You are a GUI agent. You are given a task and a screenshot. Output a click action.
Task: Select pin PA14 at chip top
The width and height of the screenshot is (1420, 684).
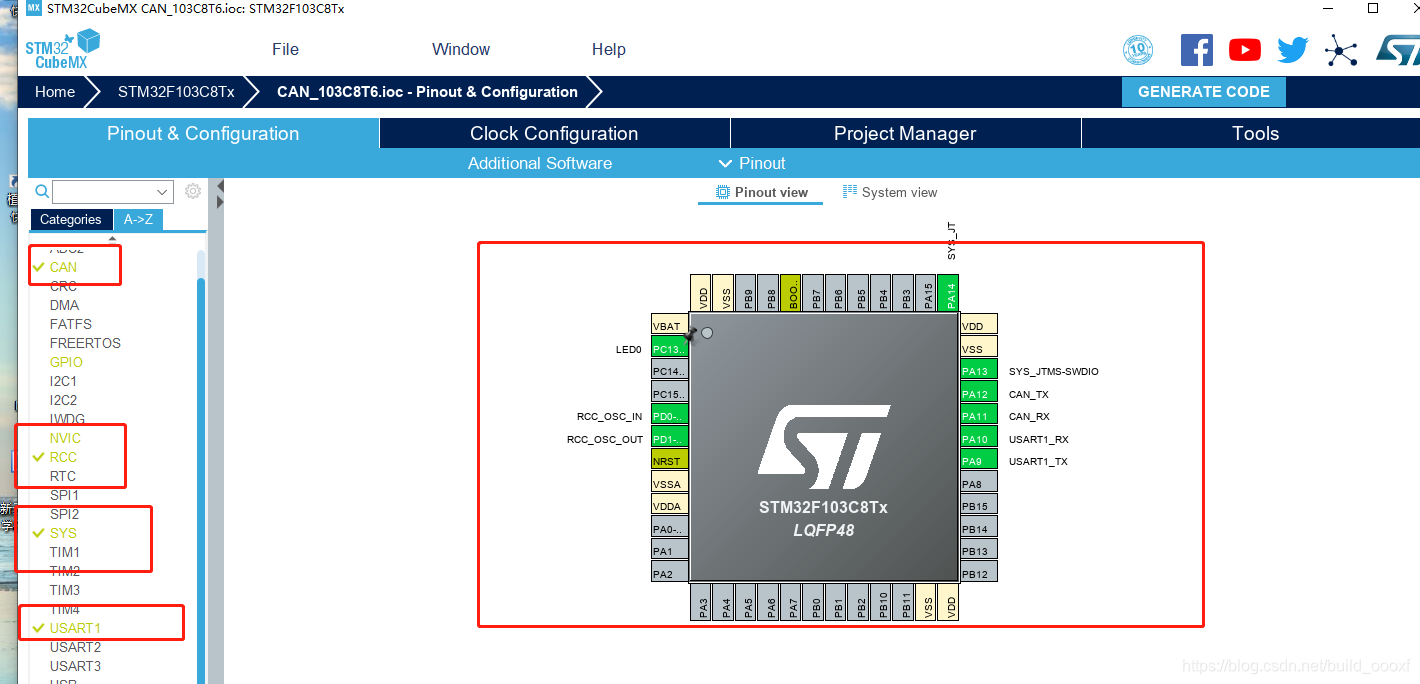(x=949, y=293)
